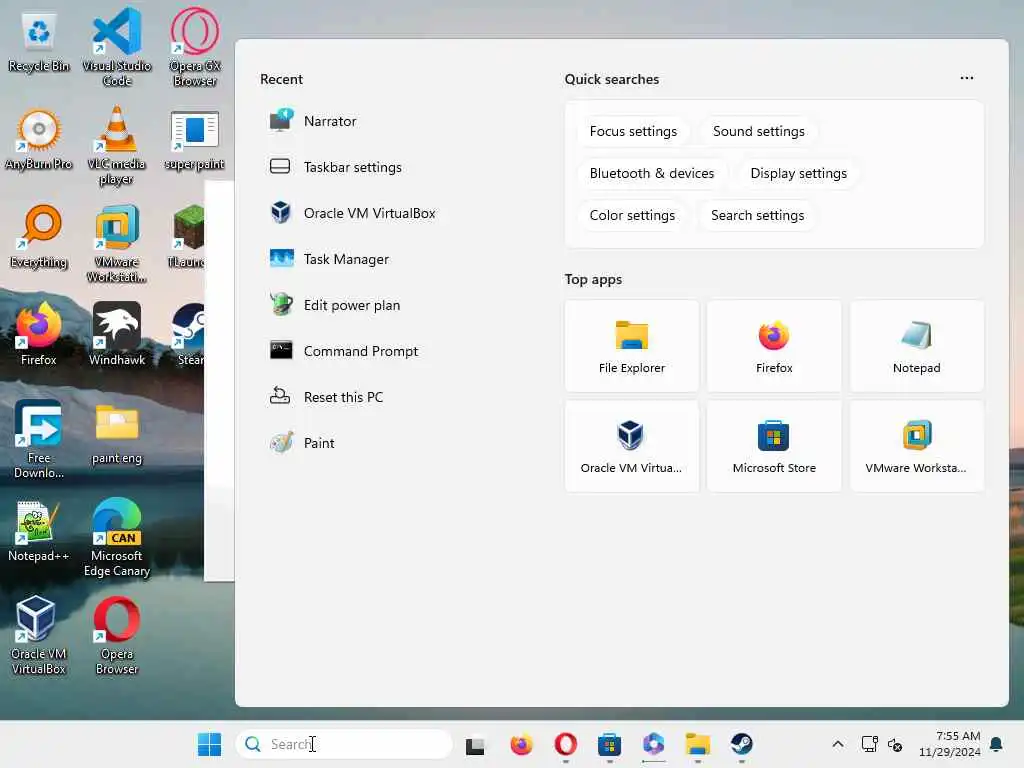Select Firefox desktop shortcut
This screenshot has width=1024, height=768.
pyautogui.click(x=39, y=334)
